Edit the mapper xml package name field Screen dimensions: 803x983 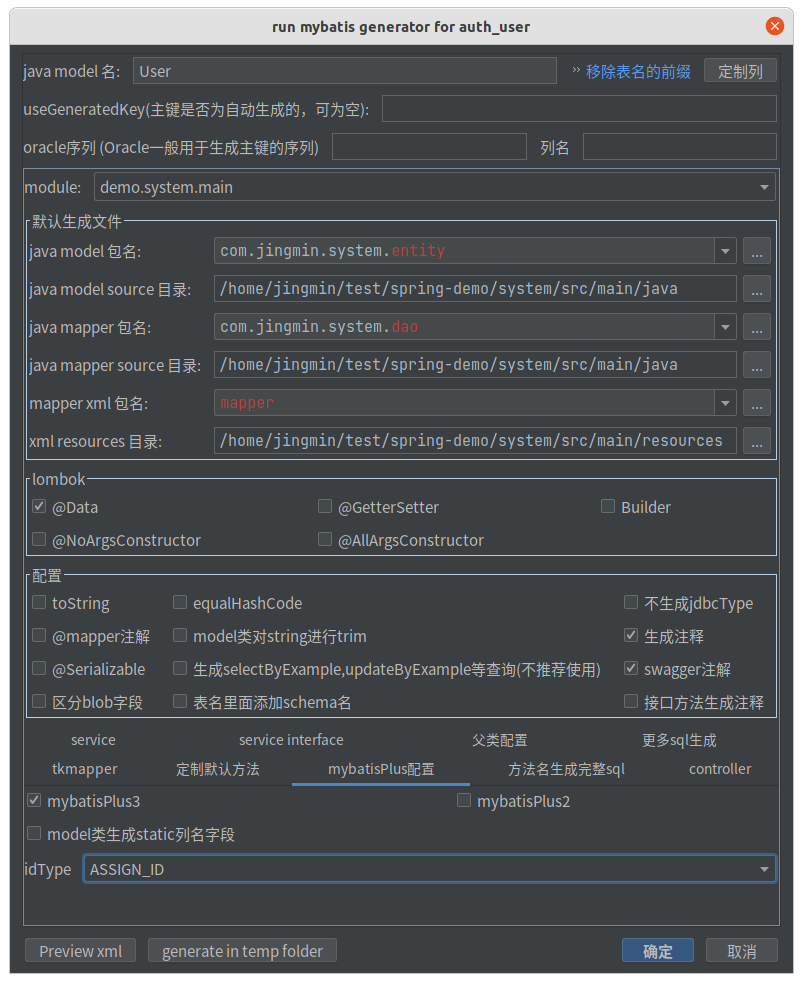point(464,403)
